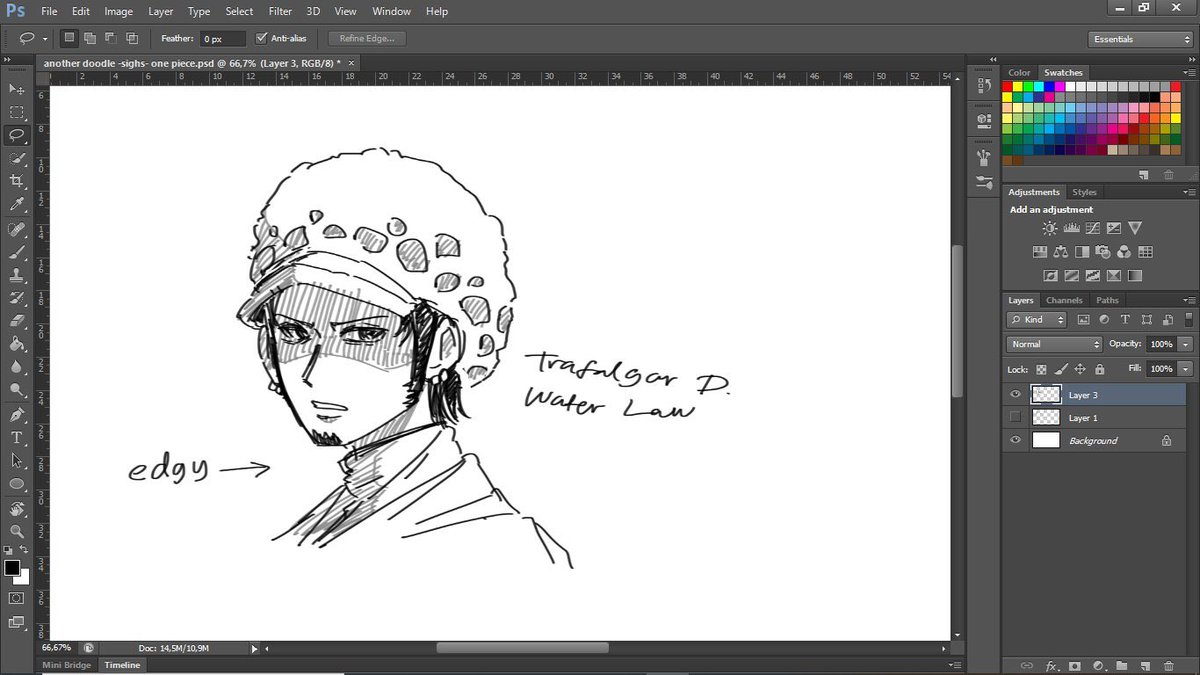1200x675 pixels.
Task: Click the Feather input field
Action: [222, 39]
